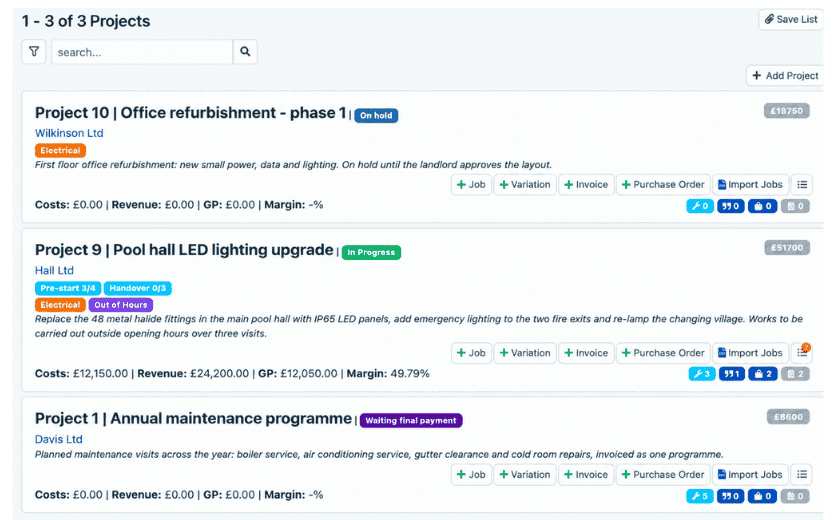Add a Variation to Project 1
This screenshot has width=840, height=520.
pyautogui.click(x=525, y=474)
